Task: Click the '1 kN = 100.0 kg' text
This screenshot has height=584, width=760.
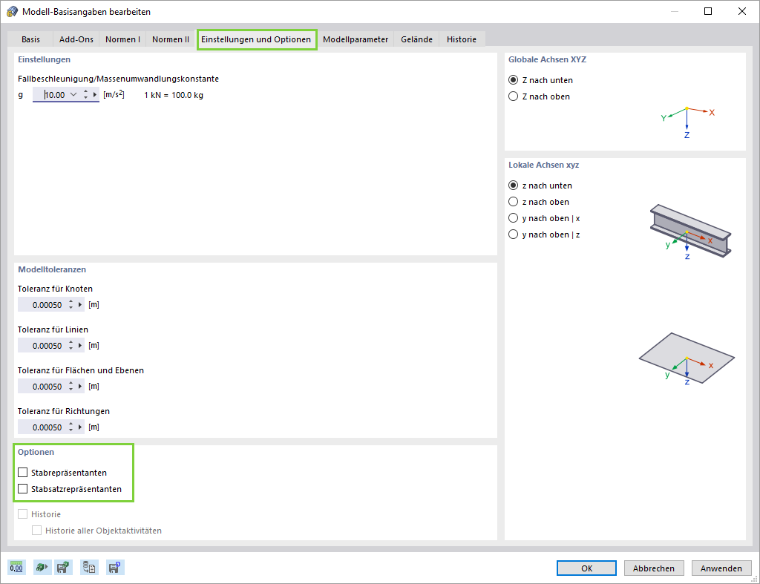Action: coord(174,95)
